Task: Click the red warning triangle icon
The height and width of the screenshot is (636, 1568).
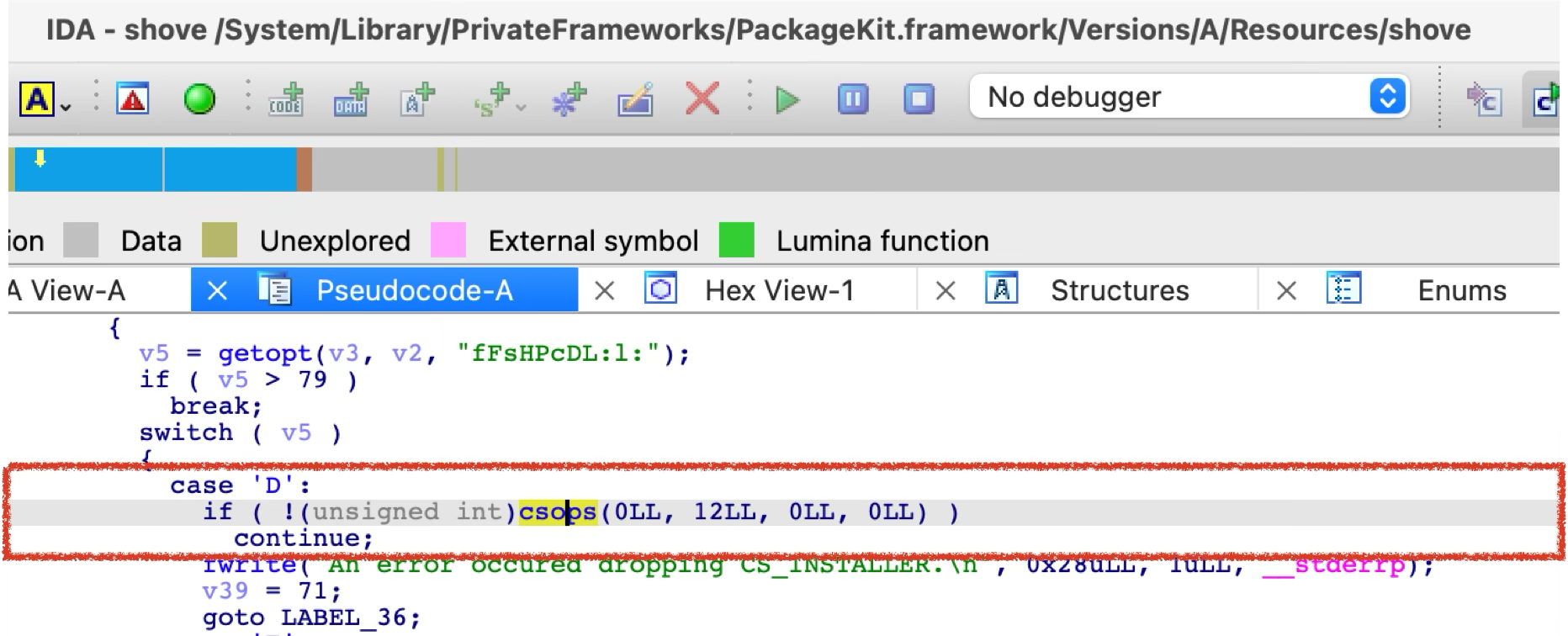Action: pyautogui.click(x=133, y=99)
